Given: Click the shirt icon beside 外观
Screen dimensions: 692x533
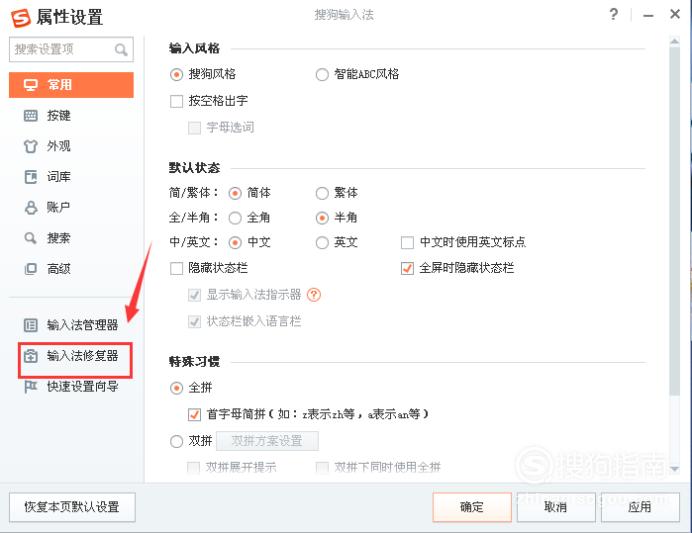Looking at the screenshot, I should coord(30,146).
